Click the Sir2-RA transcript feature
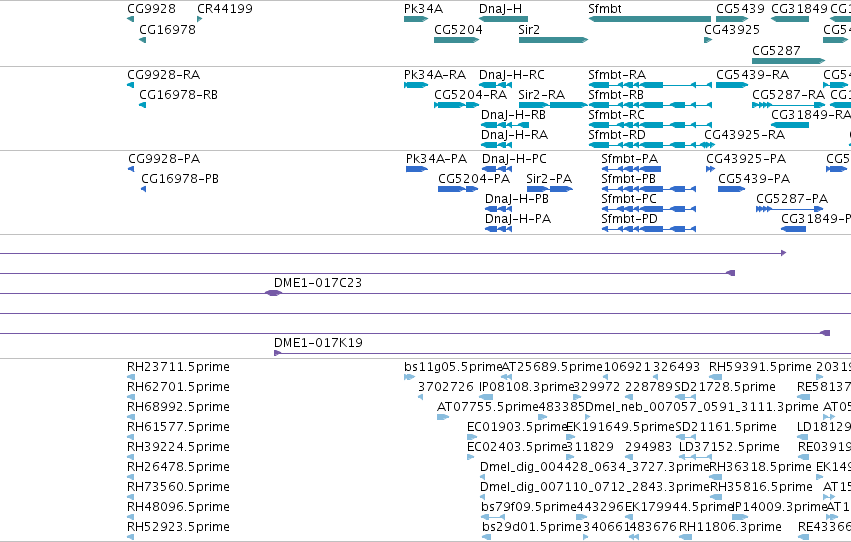Viewport: 851px width, 542px height. [553, 105]
